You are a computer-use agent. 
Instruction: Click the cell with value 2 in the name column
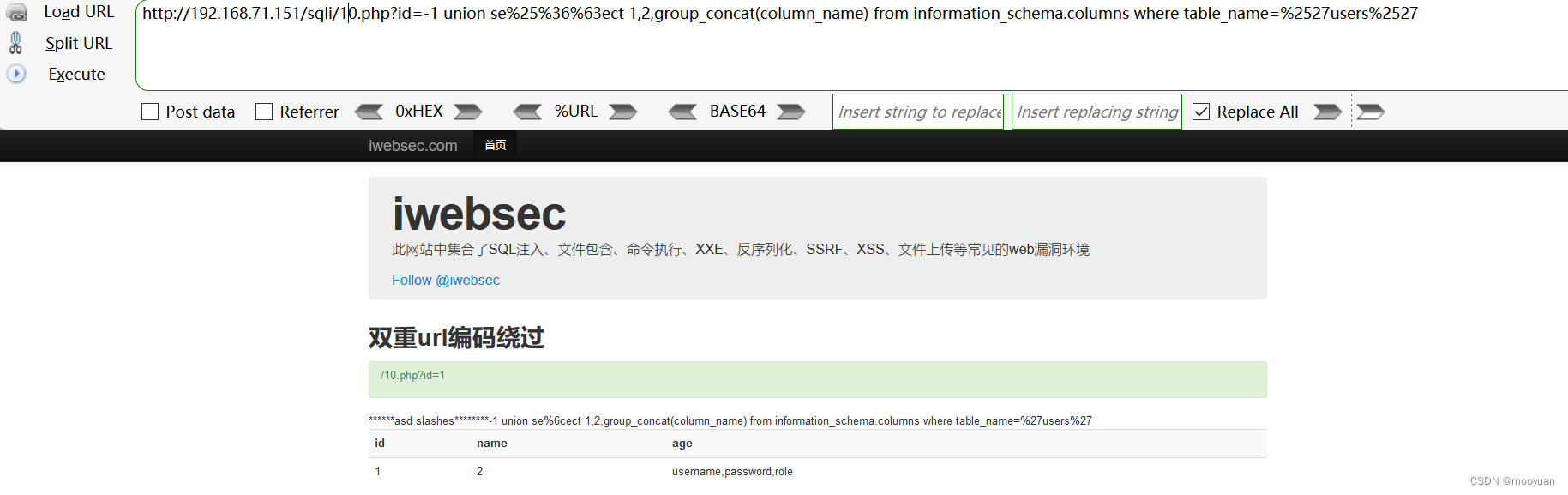pyautogui.click(x=480, y=472)
